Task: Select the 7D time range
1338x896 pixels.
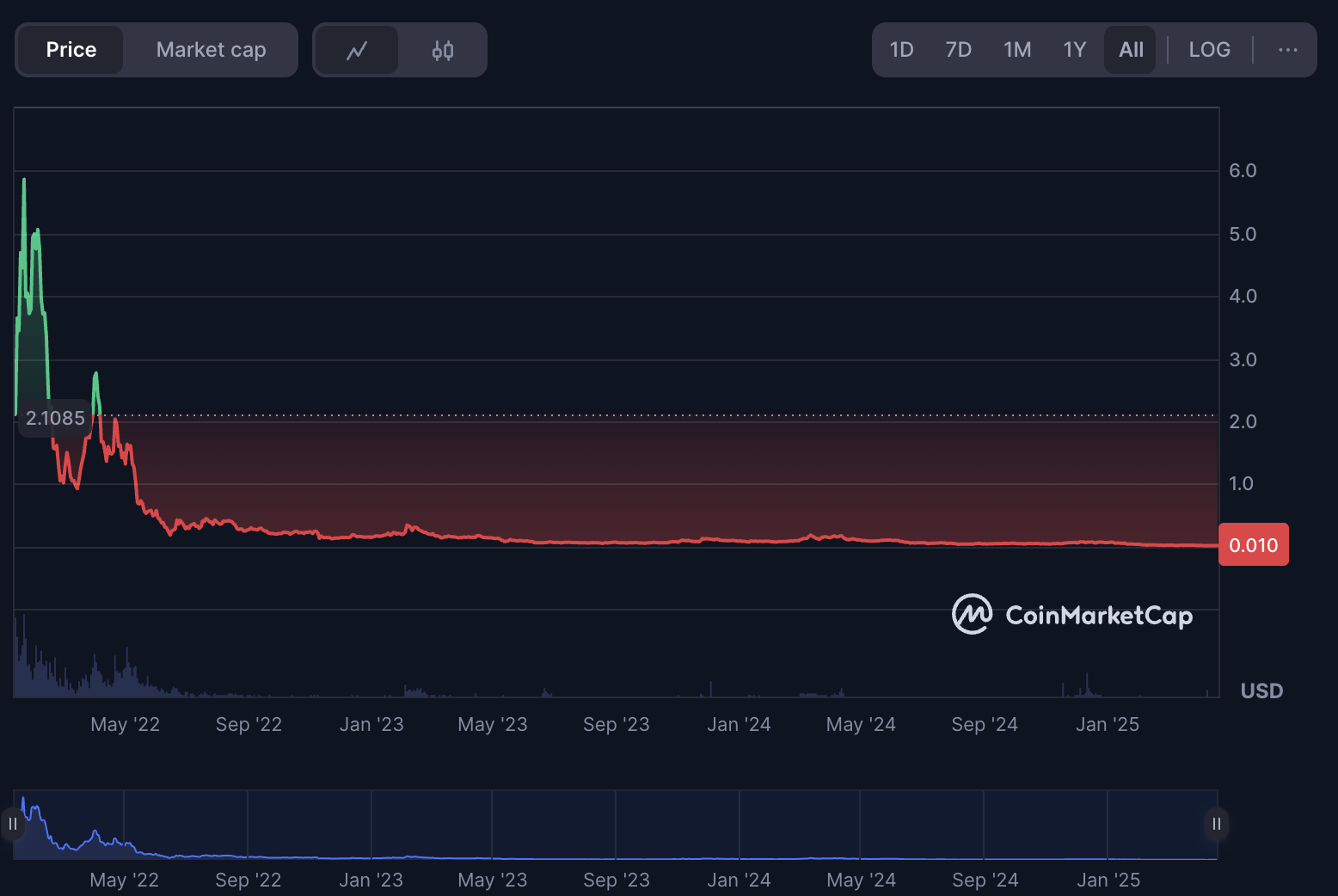Action: coord(958,50)
